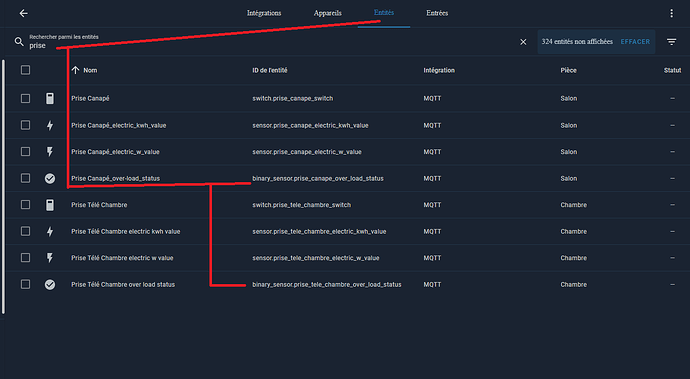
Task: Click the EFFACER button
Action: click(x=635, y=42)
